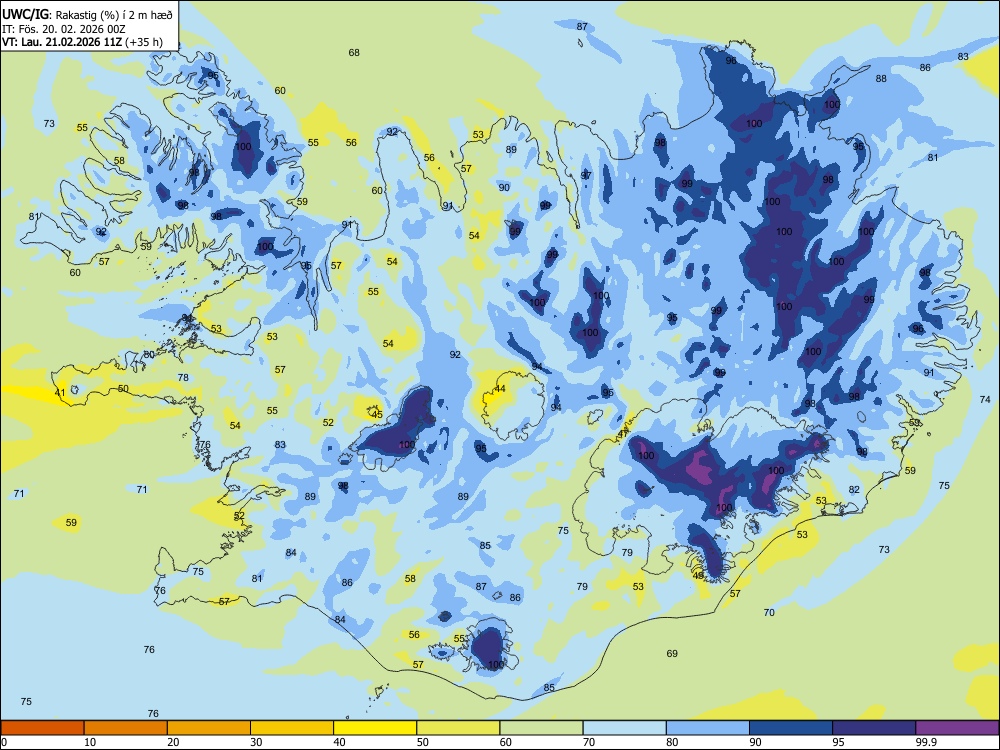Click the humidity value '41' on the map
The width and height of the screenshot is (1000, 750).
60,392
